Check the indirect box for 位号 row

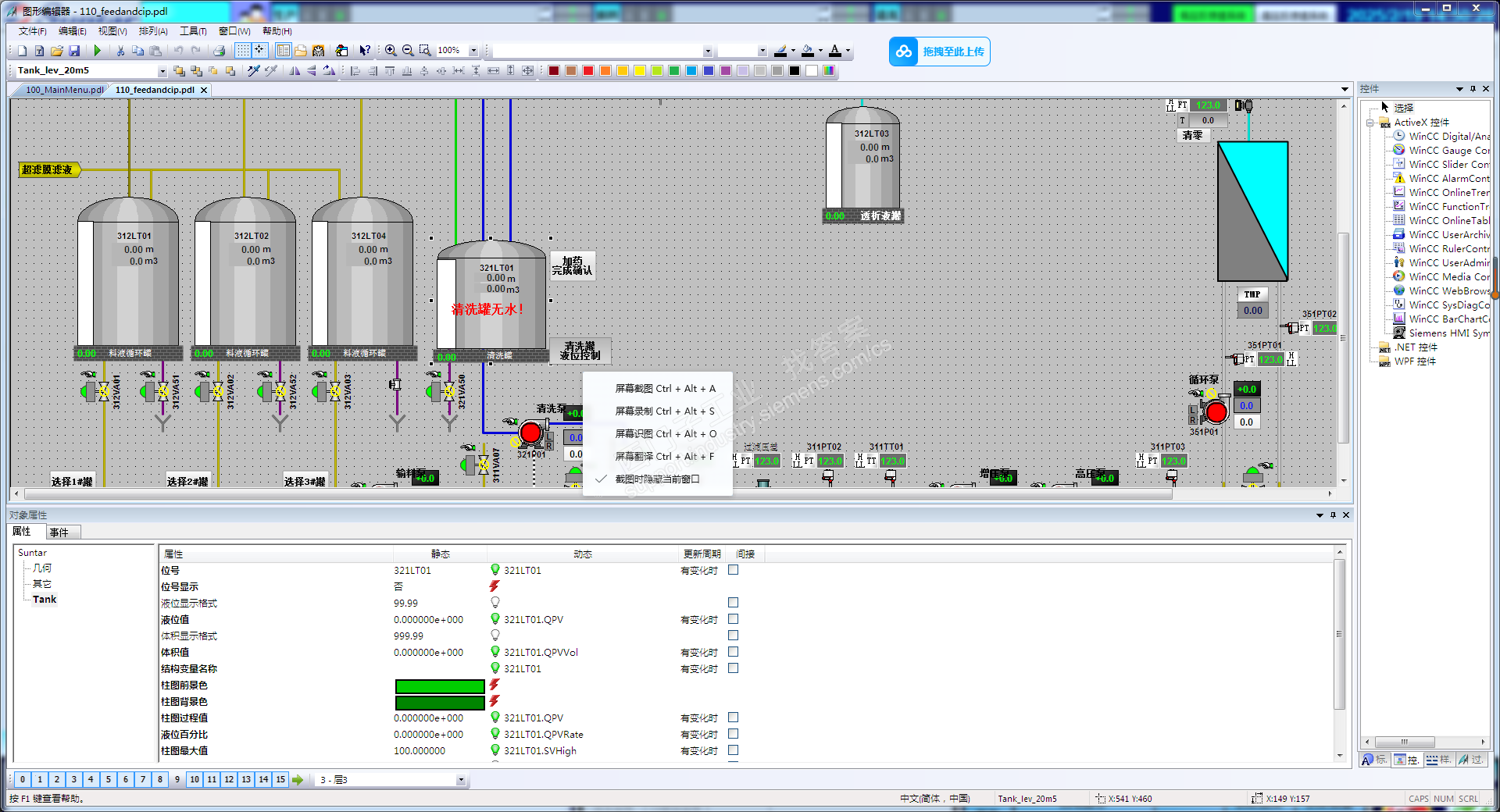point(733,570)
